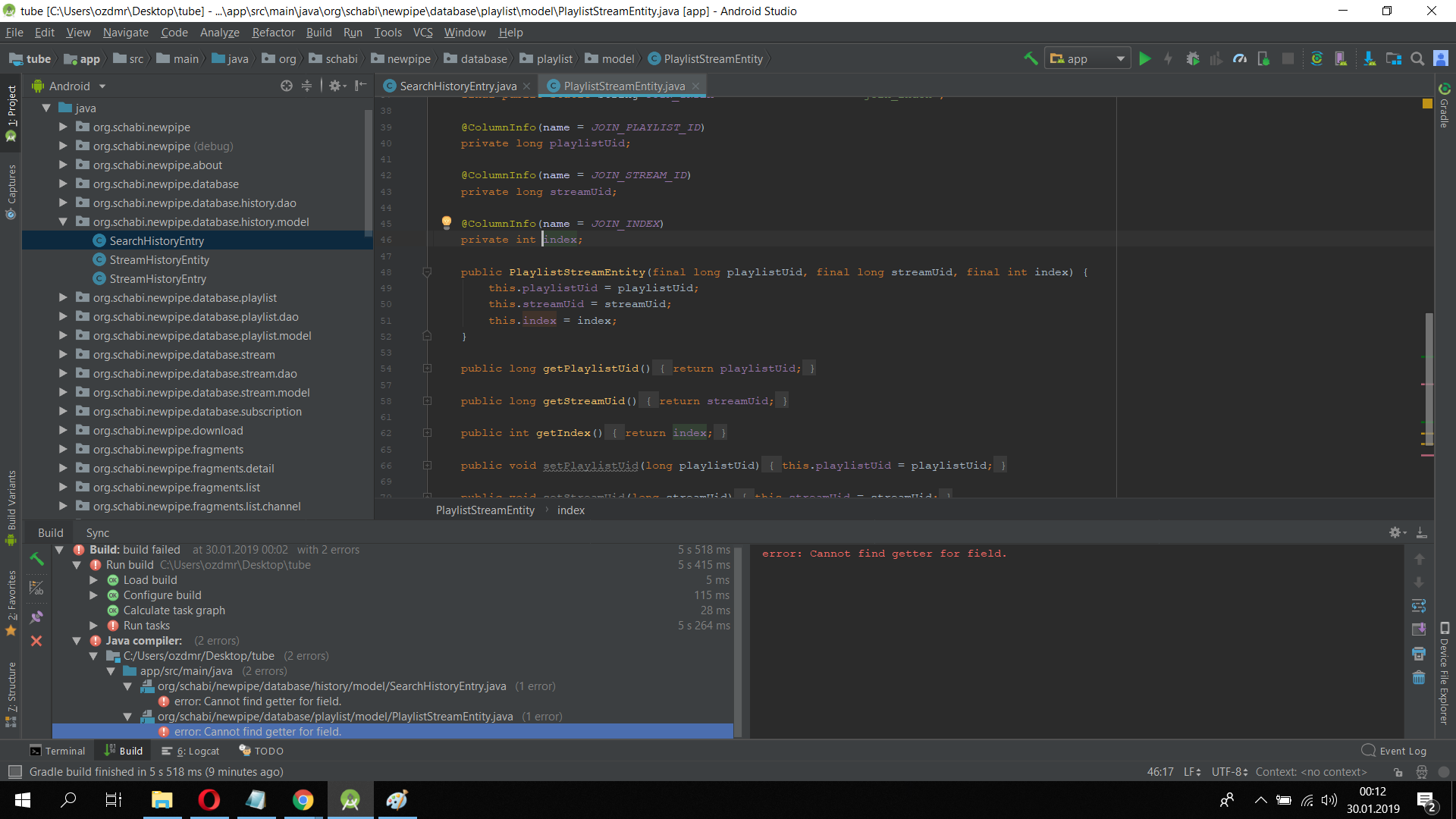Open the AVD Manager
Viewport: 1456px width, 819px height.
[1341, 58]
